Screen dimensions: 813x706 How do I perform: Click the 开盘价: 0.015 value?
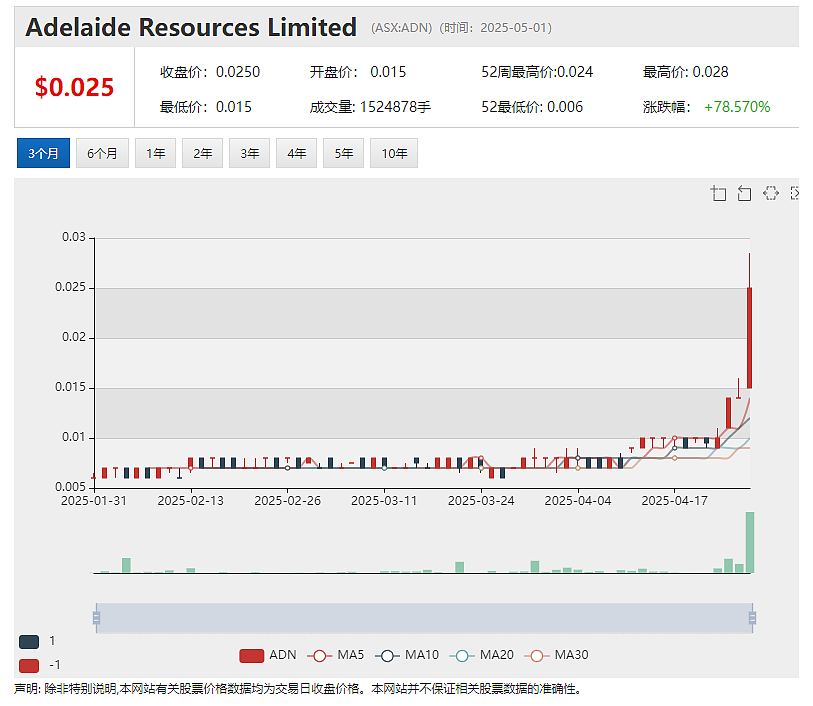coord(358,72)
